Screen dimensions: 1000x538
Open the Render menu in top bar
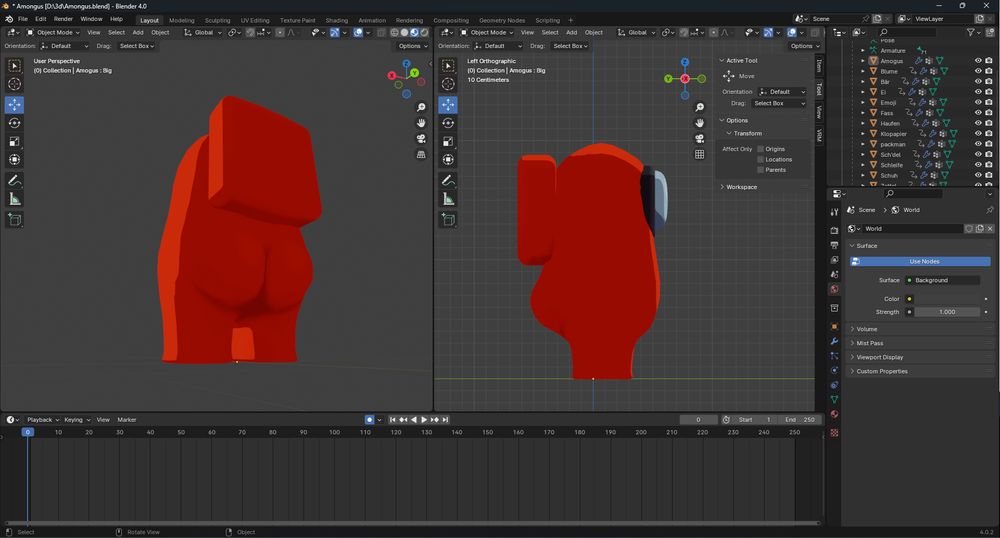click(x=63, y=19)
